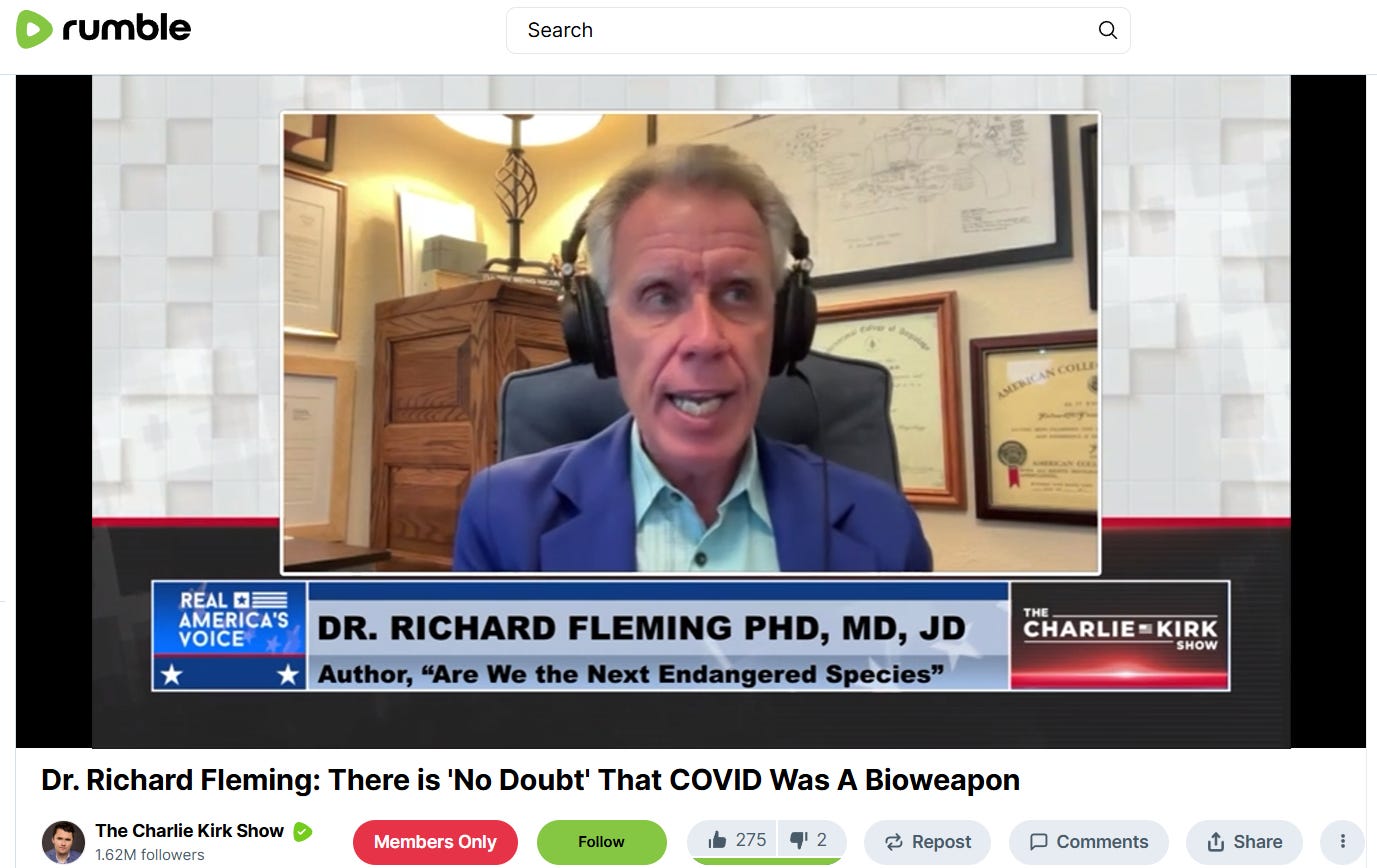The width and height of the screenshot is (1377, 868).
Task: Submit search with the magnifier icon
Action: click(1107, 30)
